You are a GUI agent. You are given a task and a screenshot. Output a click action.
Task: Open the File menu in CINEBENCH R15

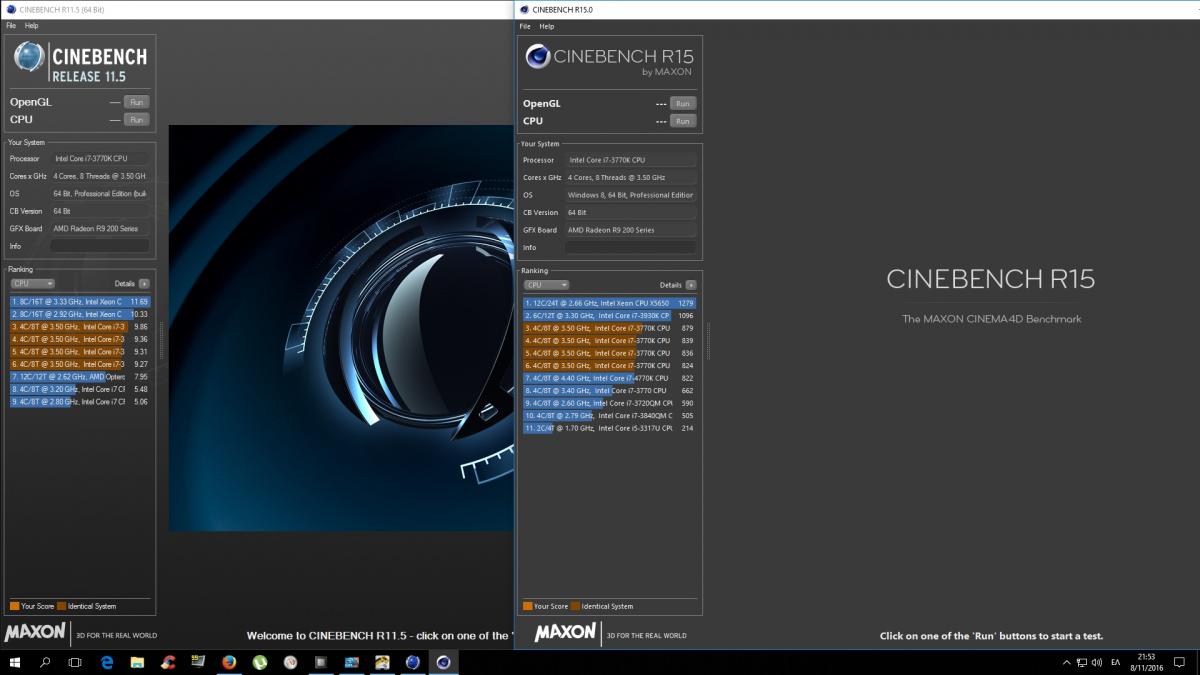tap(525, 26)
